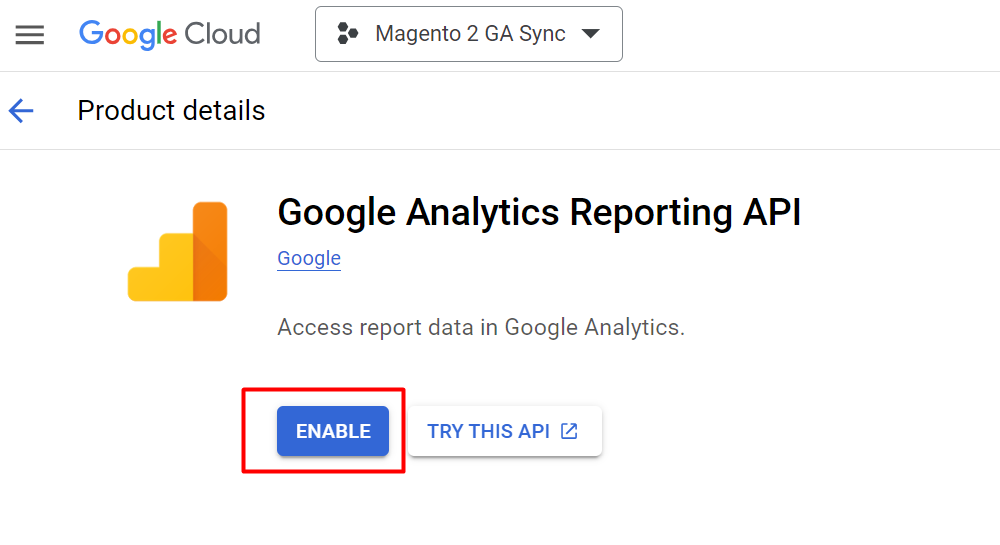Click the Google Analytics Reporting API title
The width and height of the screenshot is (1000, 545).
pos(539,213)
